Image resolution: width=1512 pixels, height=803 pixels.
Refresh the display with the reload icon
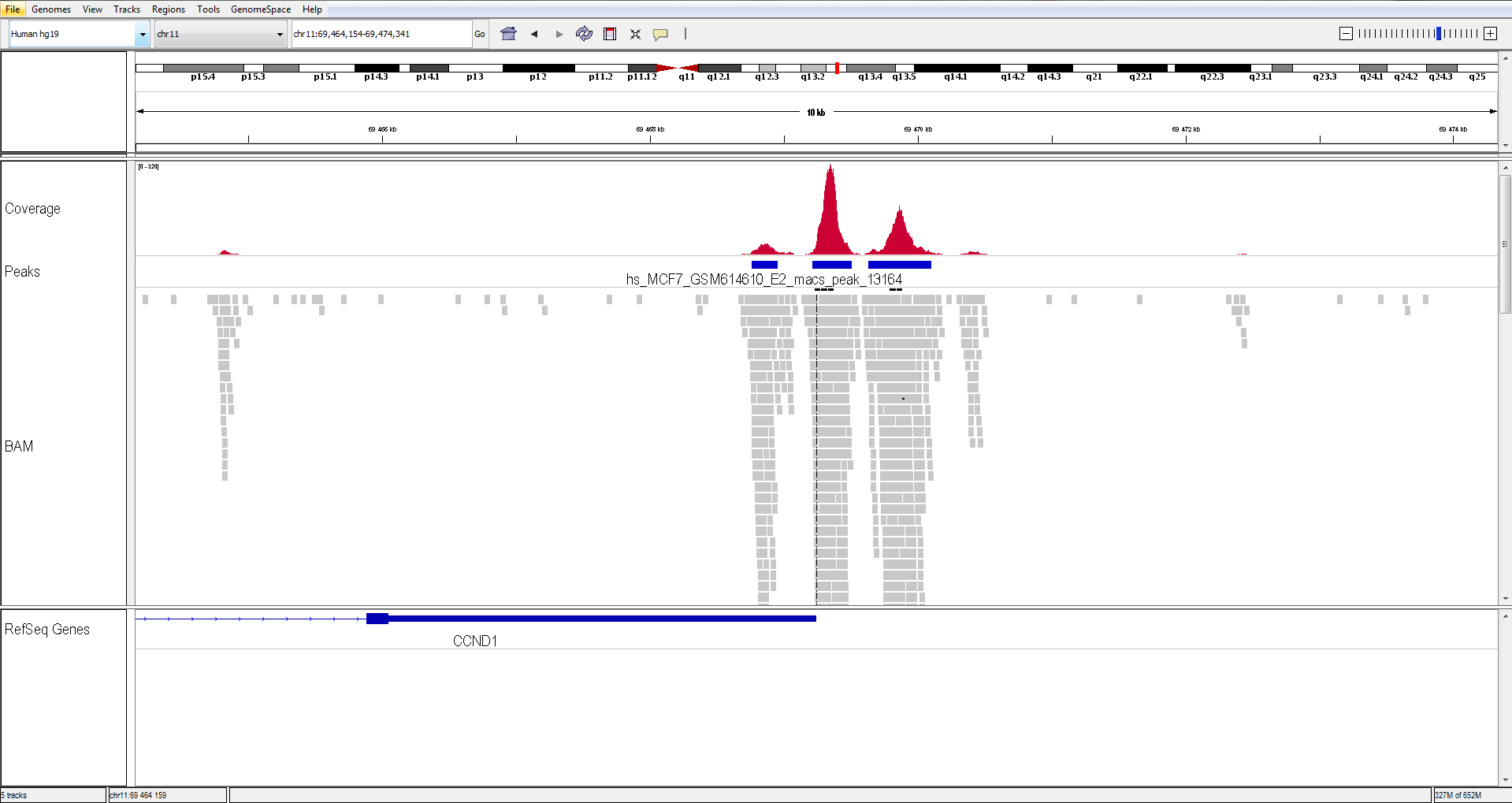click(584, 34)
